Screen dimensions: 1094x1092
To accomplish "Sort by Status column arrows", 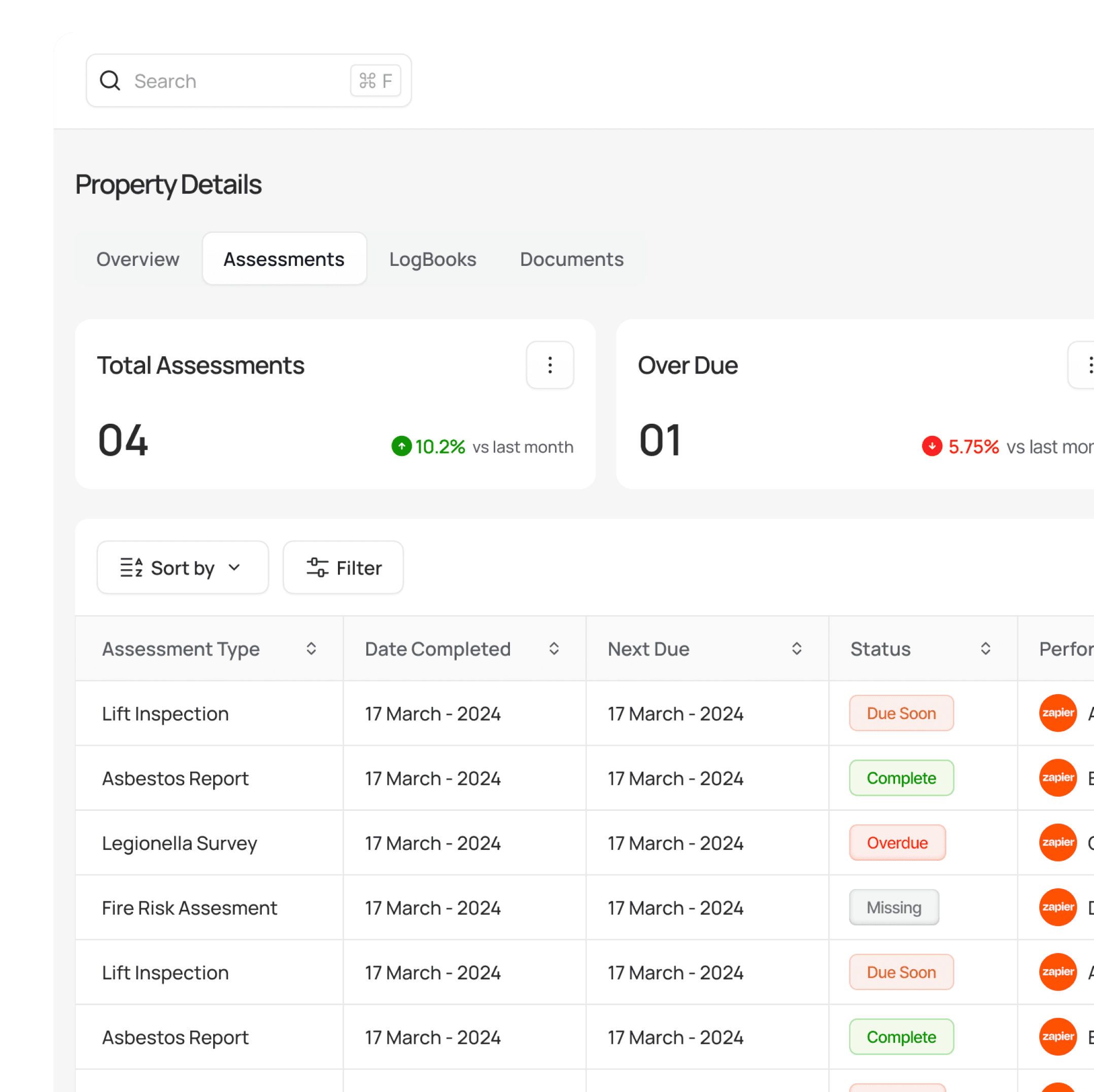I will 985,649.
